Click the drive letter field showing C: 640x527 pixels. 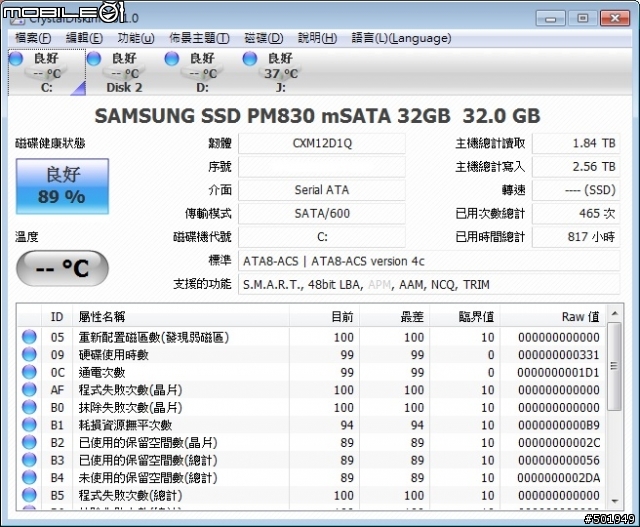coord(322,237)
